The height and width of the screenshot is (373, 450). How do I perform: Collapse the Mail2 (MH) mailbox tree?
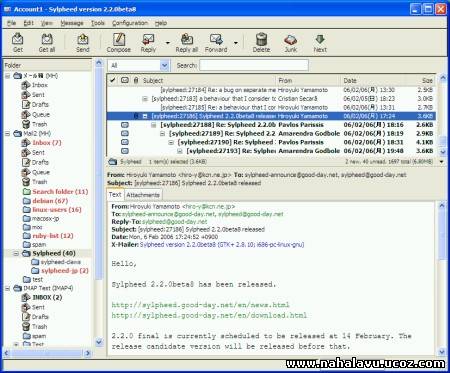click(7, 134)
